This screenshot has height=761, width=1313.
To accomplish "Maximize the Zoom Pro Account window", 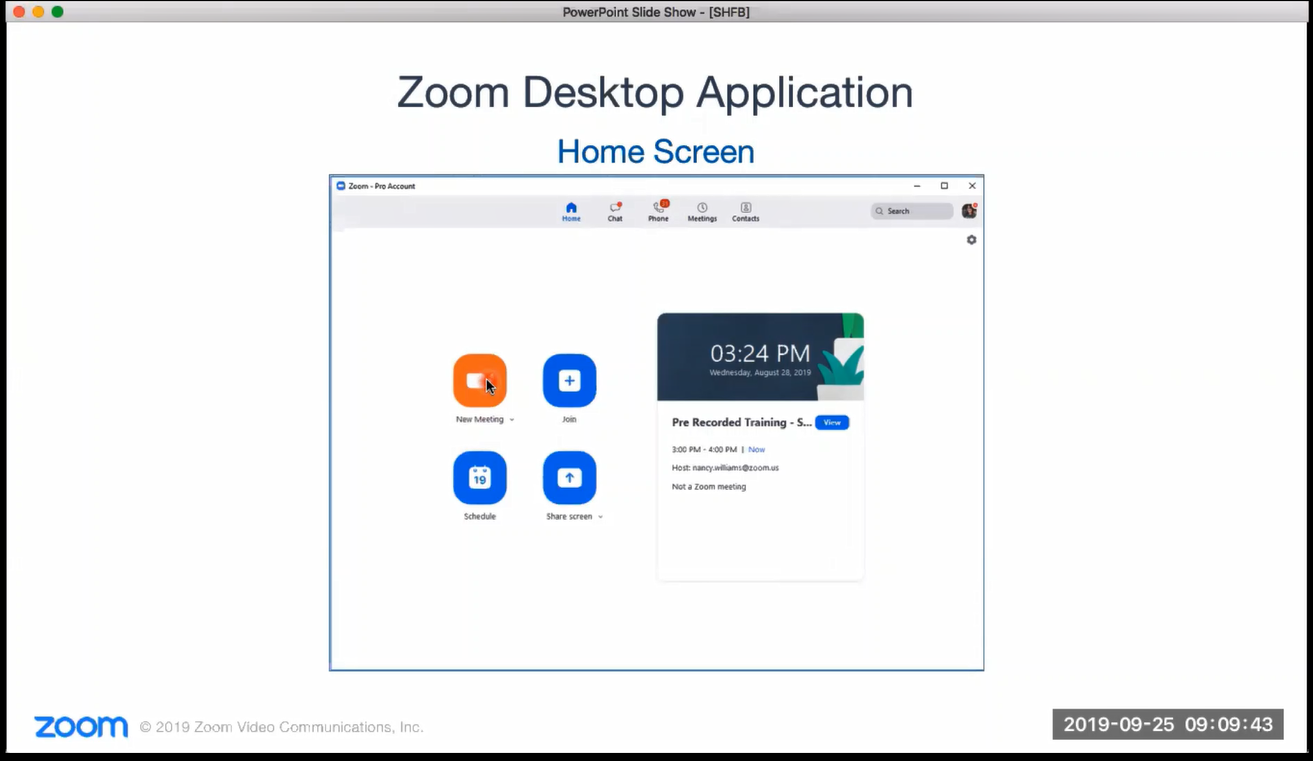I will [x=944, y=186].
